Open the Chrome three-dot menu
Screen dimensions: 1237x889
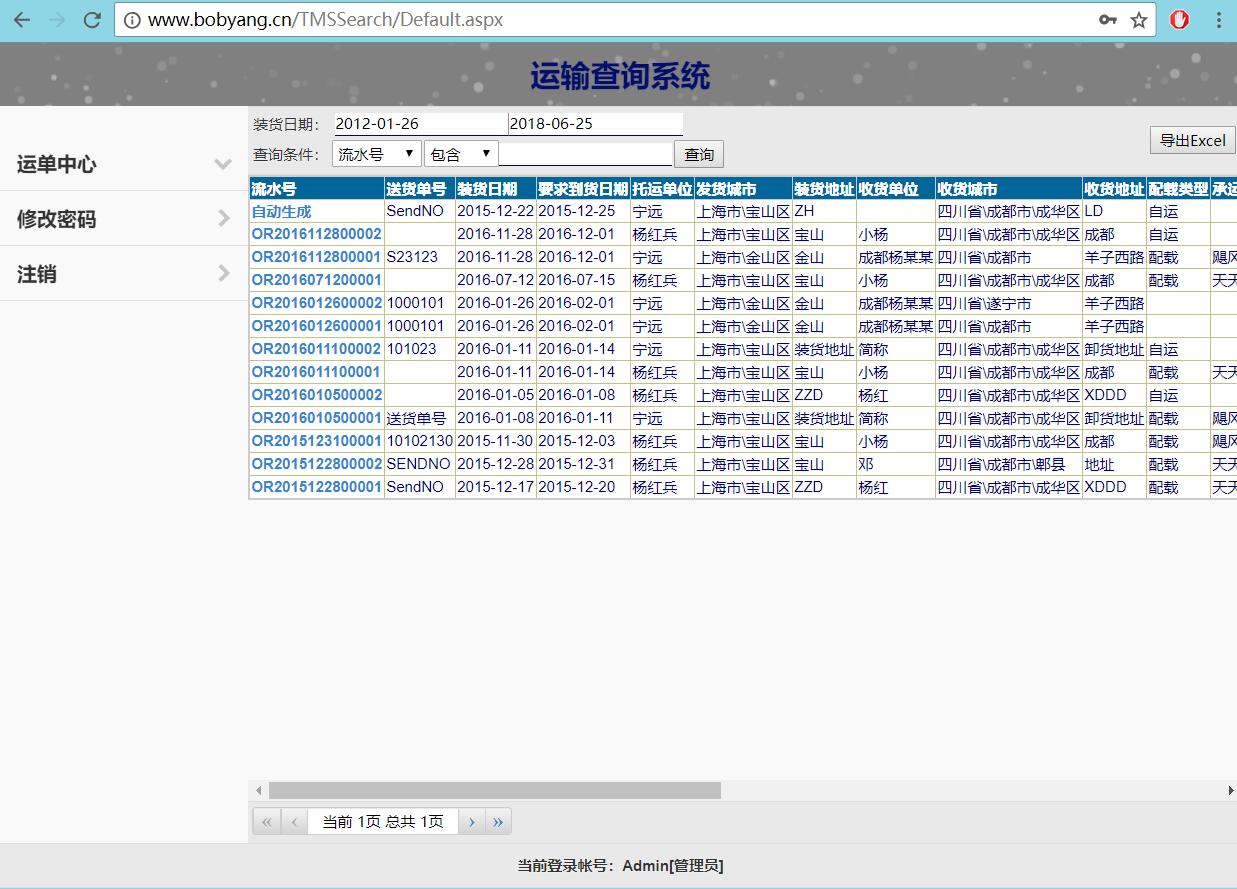point(1219,20)
